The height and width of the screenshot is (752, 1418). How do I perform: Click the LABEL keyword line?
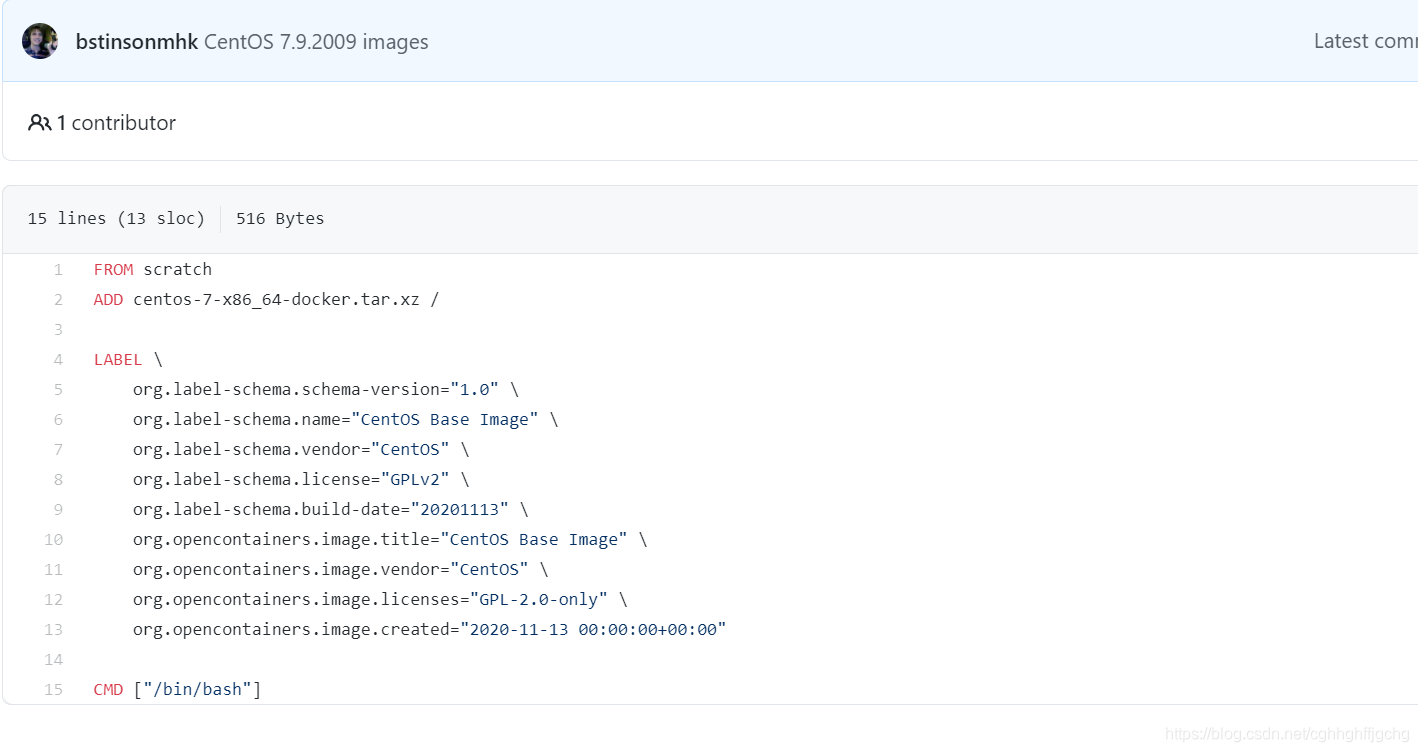tap(128, 359)
